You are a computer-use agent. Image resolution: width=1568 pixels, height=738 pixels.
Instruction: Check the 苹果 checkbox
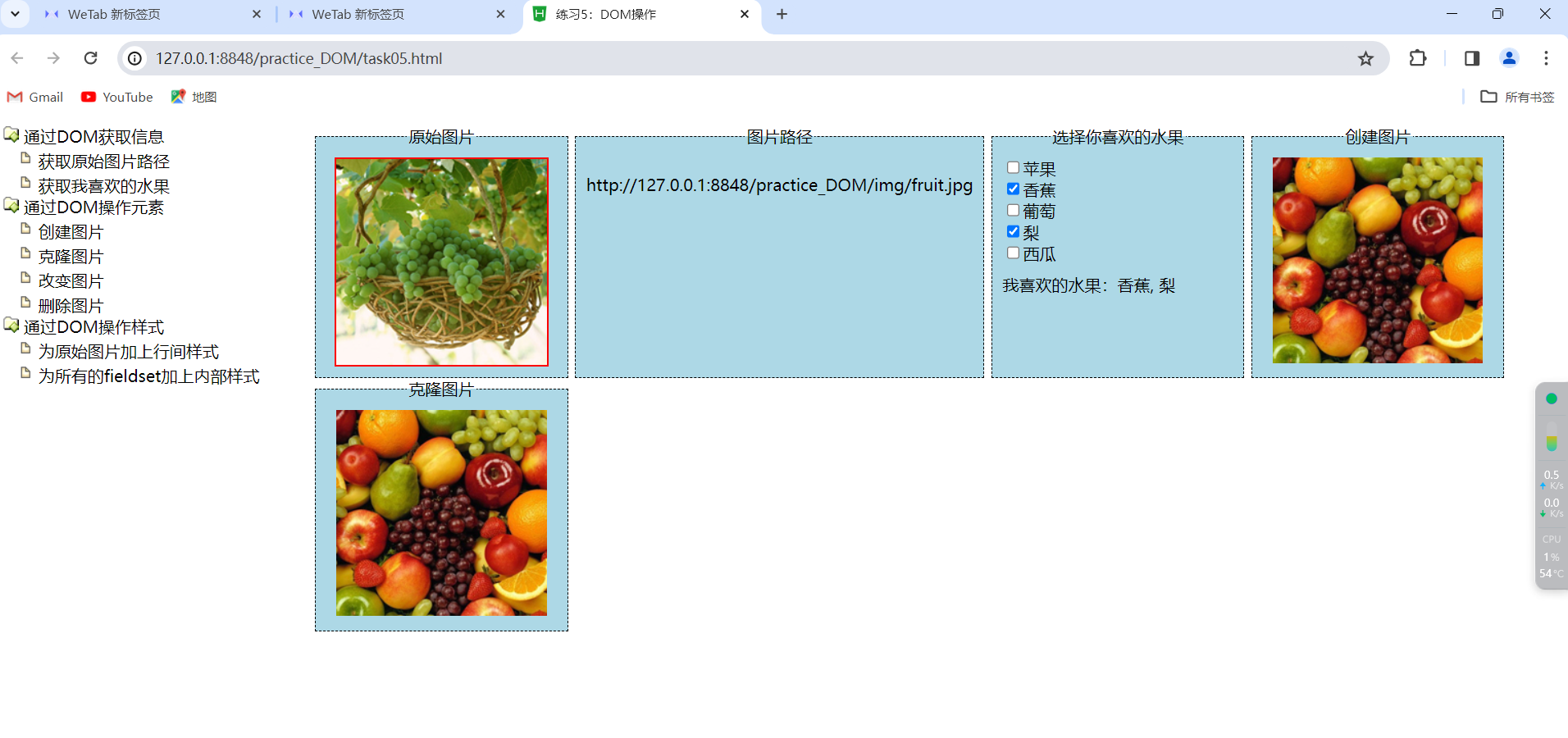pyautogui.click(x=1013, y=168)
